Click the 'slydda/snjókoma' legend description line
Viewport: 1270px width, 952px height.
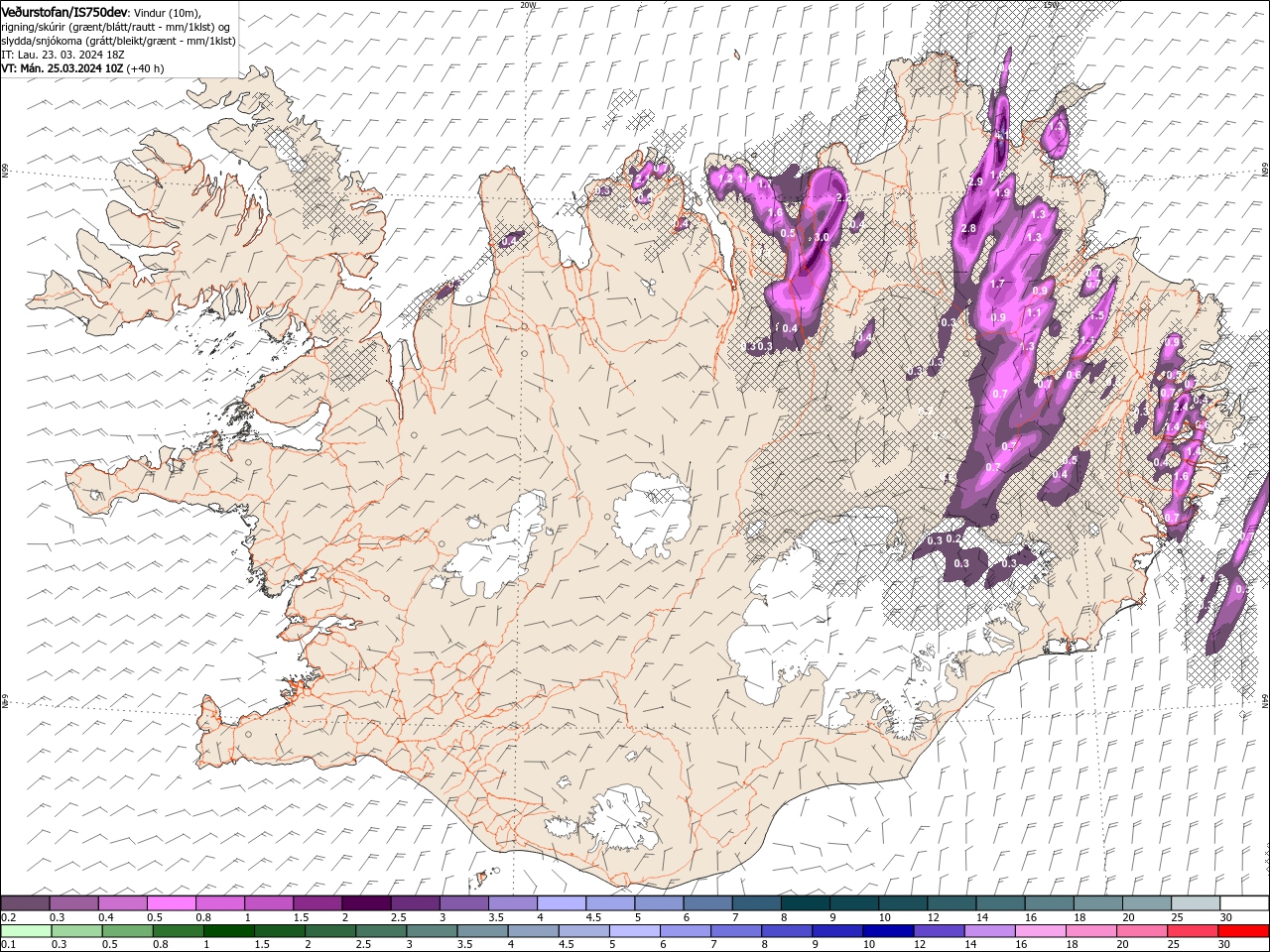tap(118, 41)
